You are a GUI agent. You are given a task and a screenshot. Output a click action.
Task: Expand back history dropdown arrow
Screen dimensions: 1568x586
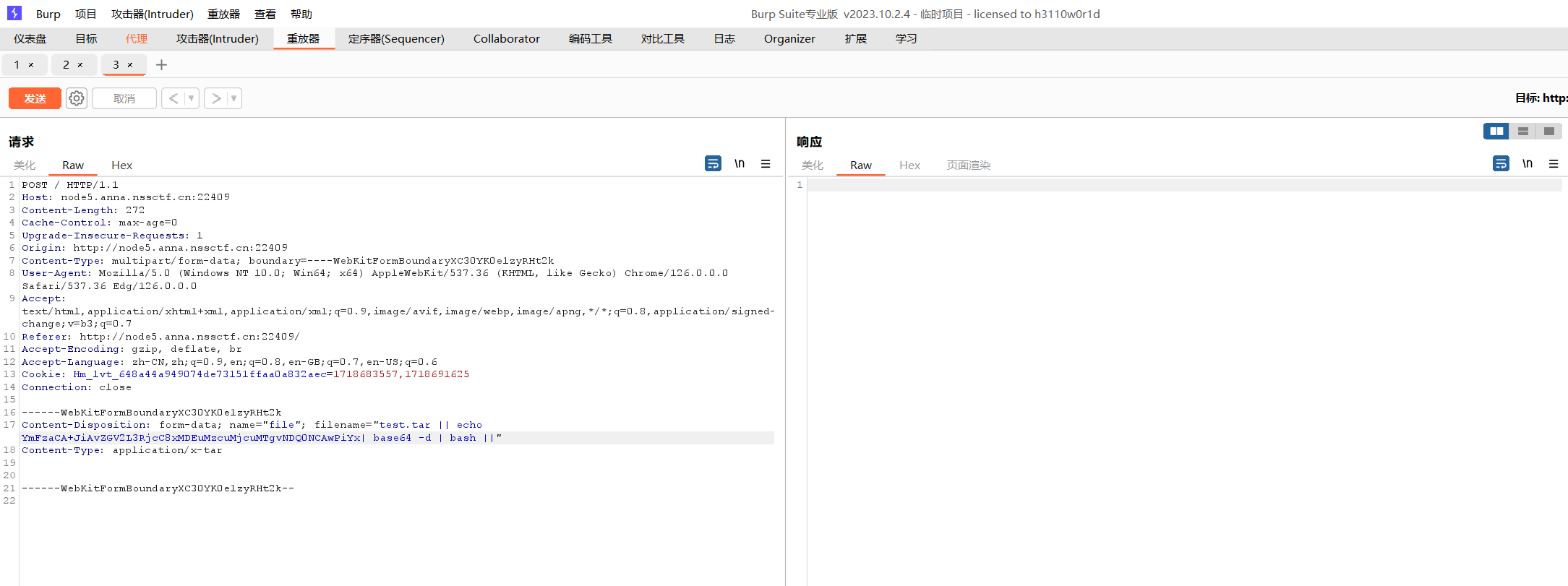192,98
